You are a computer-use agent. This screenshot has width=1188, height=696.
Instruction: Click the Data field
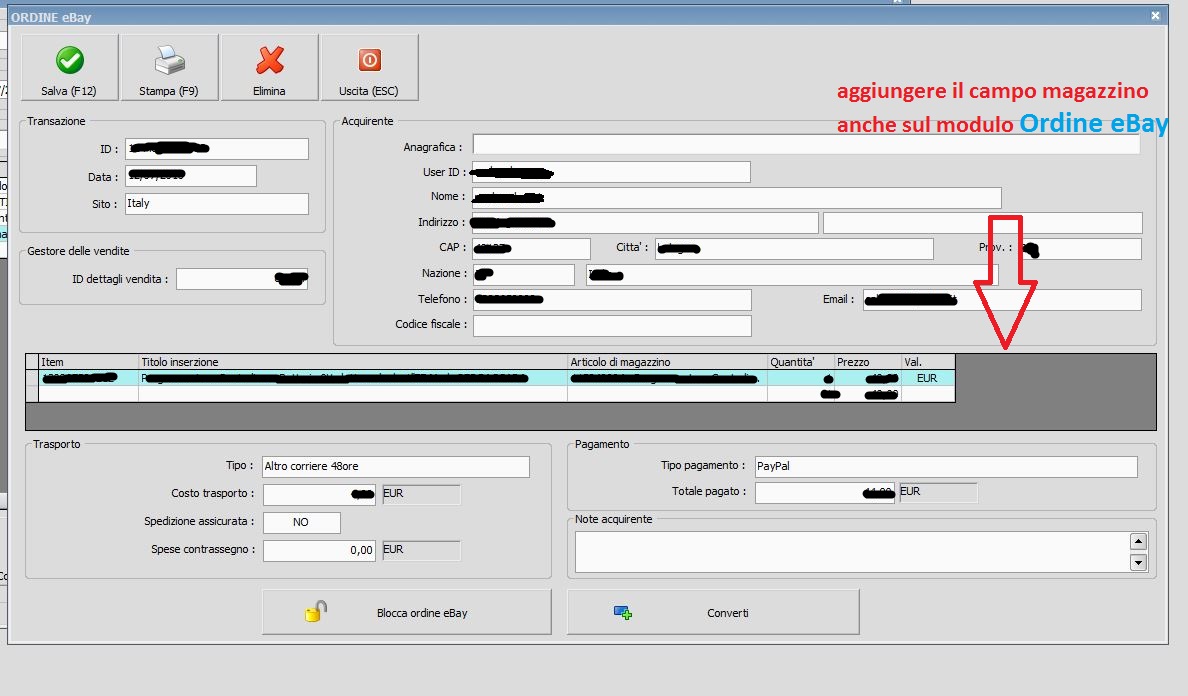point(191,176)
